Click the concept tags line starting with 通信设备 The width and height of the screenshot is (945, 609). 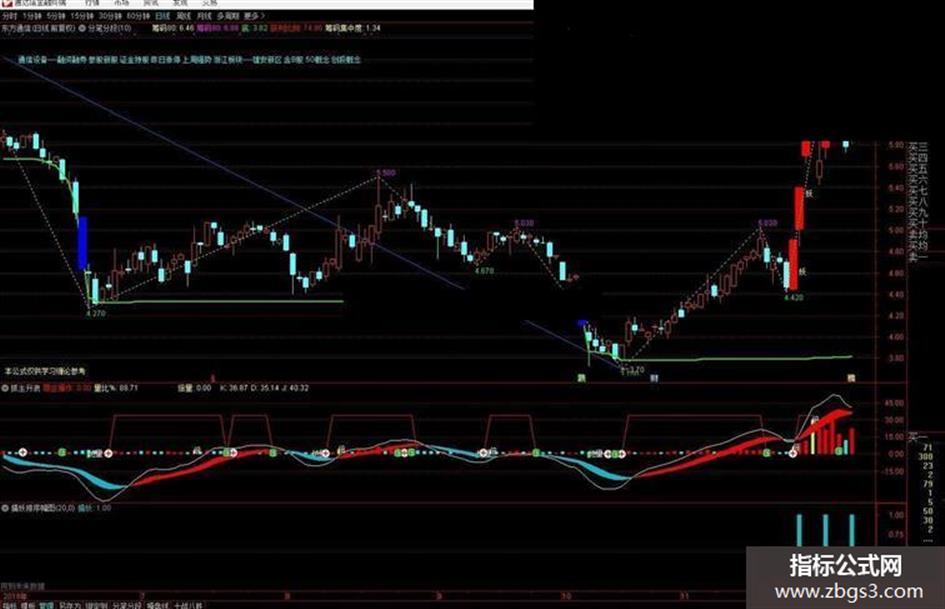tap(189, 60)
